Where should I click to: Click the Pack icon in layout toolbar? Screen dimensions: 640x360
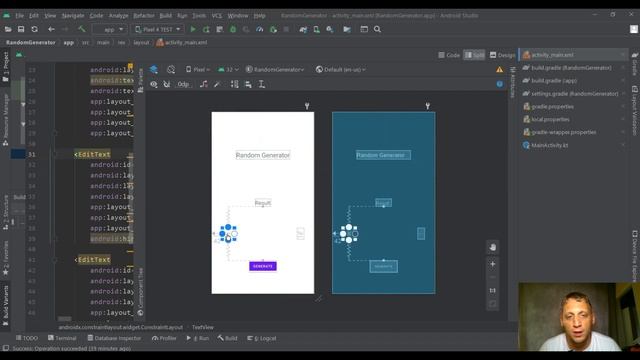point(235,84)
